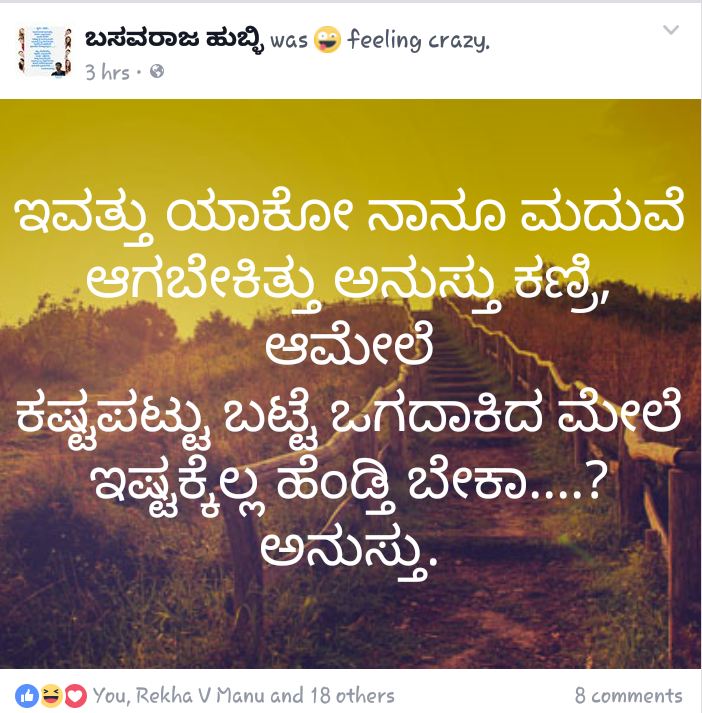Open the poster's profile picture thumbnail
The height and width of the screenshot is (713, 702).
coord(45,51)
